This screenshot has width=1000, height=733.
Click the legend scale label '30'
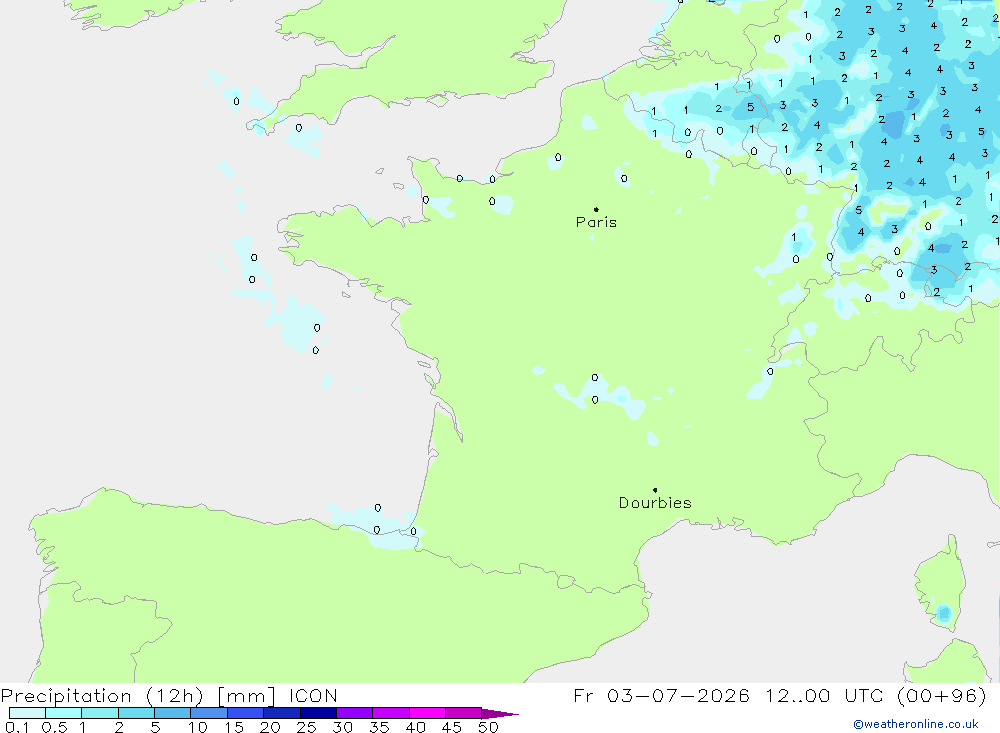(x=342, y=727)
